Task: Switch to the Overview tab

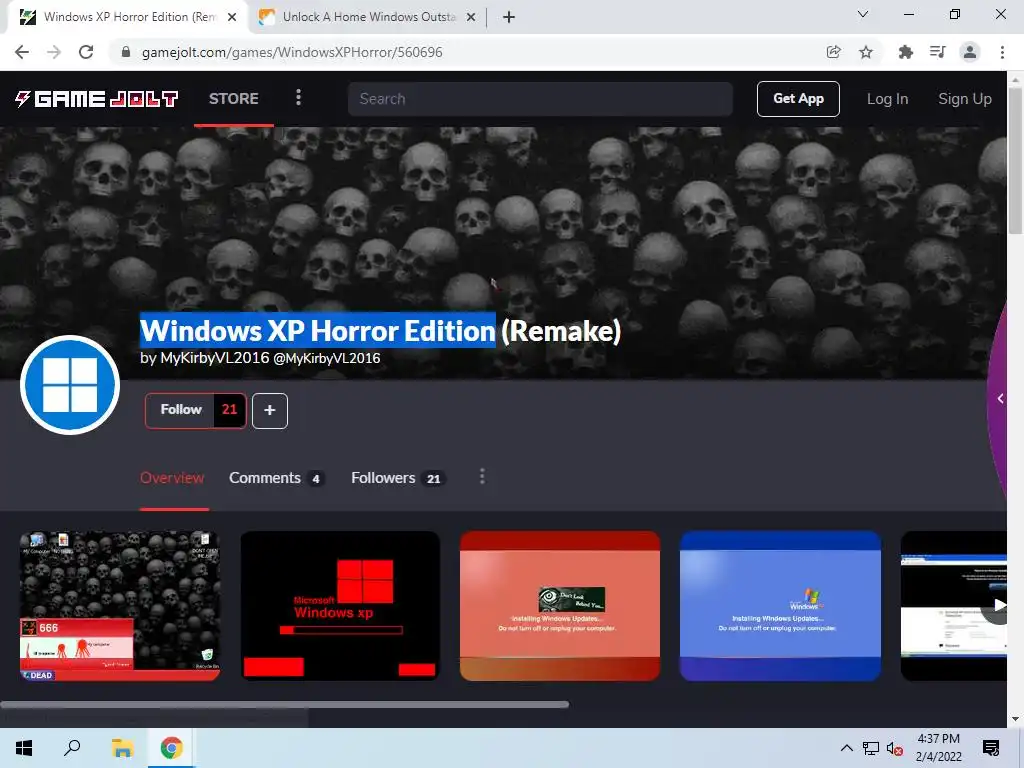Action: (172, 478)
